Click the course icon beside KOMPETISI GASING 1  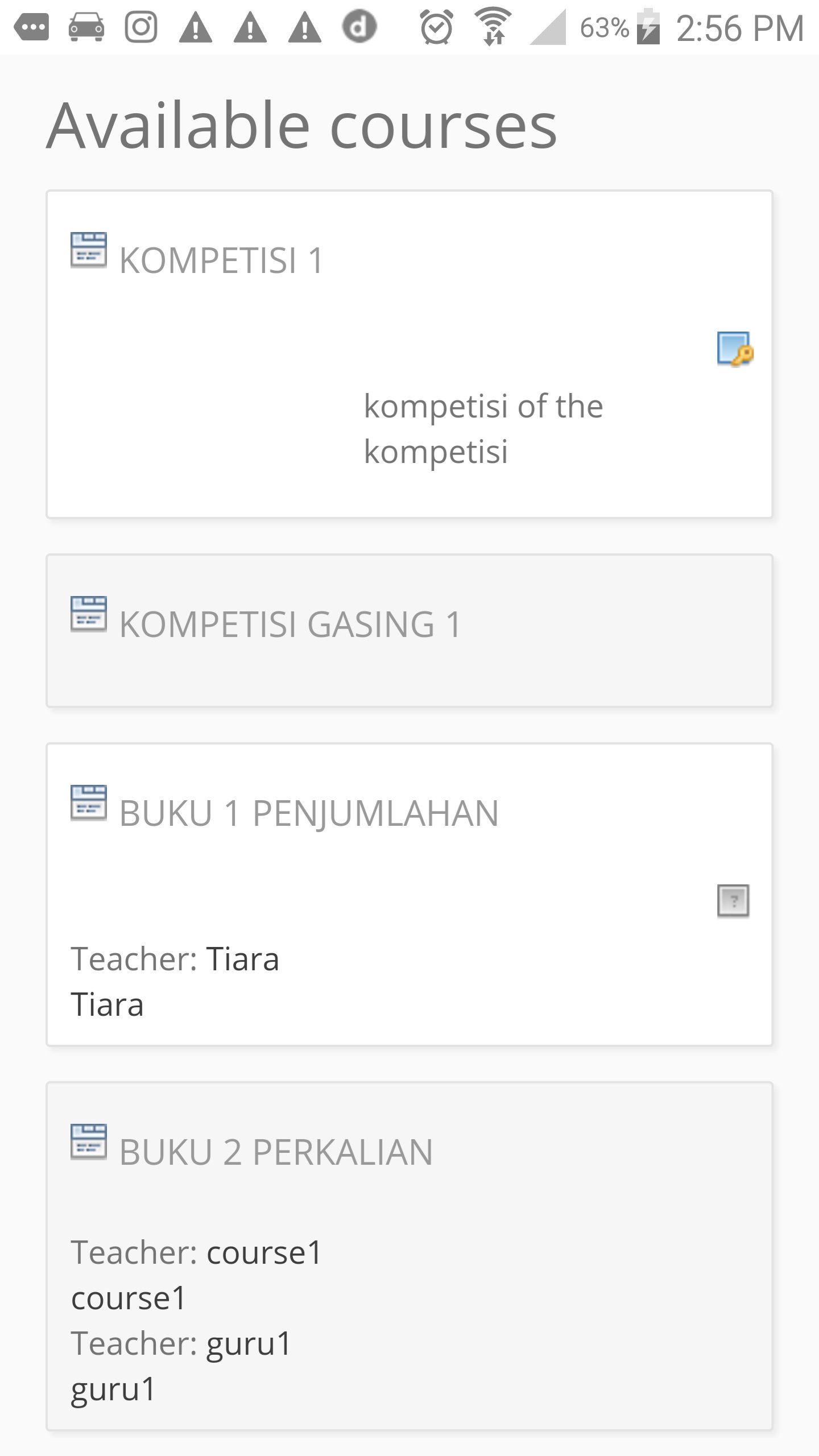pyautogui.click(x=88, y=614)
